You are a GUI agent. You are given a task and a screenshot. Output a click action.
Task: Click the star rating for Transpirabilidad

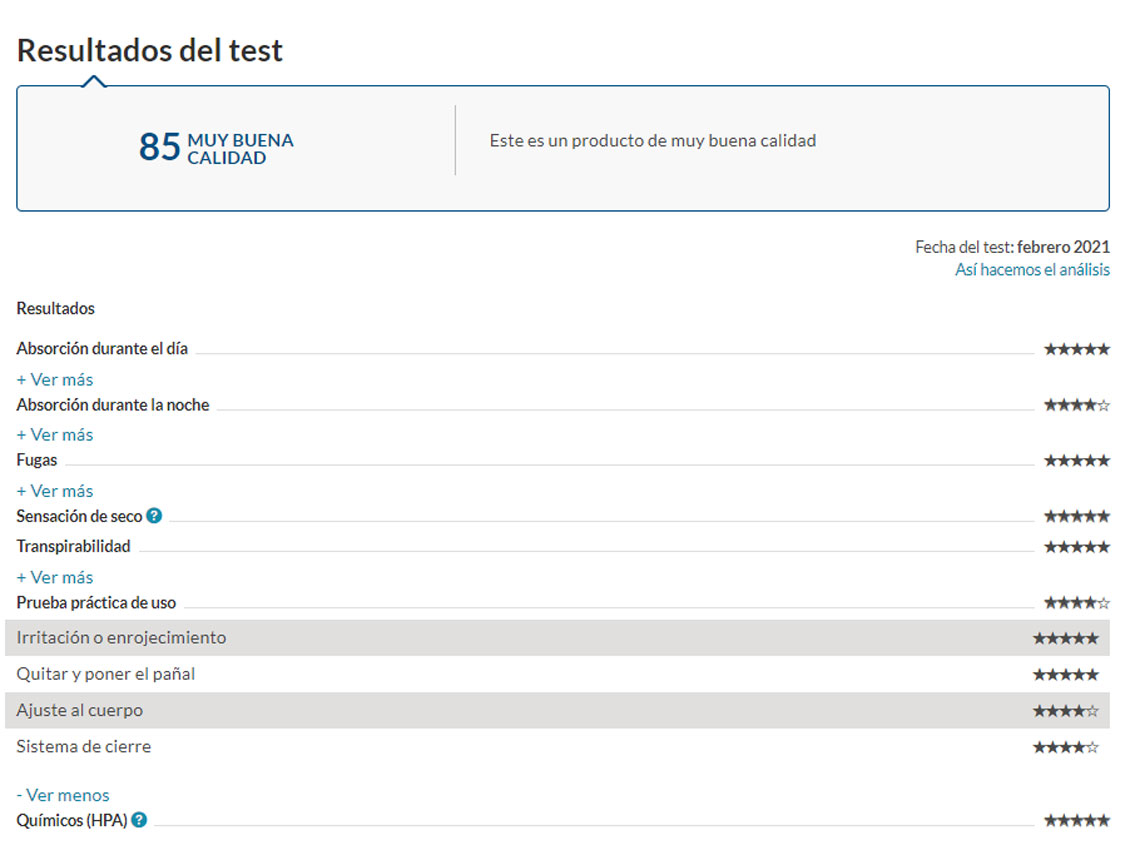pos(1076,547)
